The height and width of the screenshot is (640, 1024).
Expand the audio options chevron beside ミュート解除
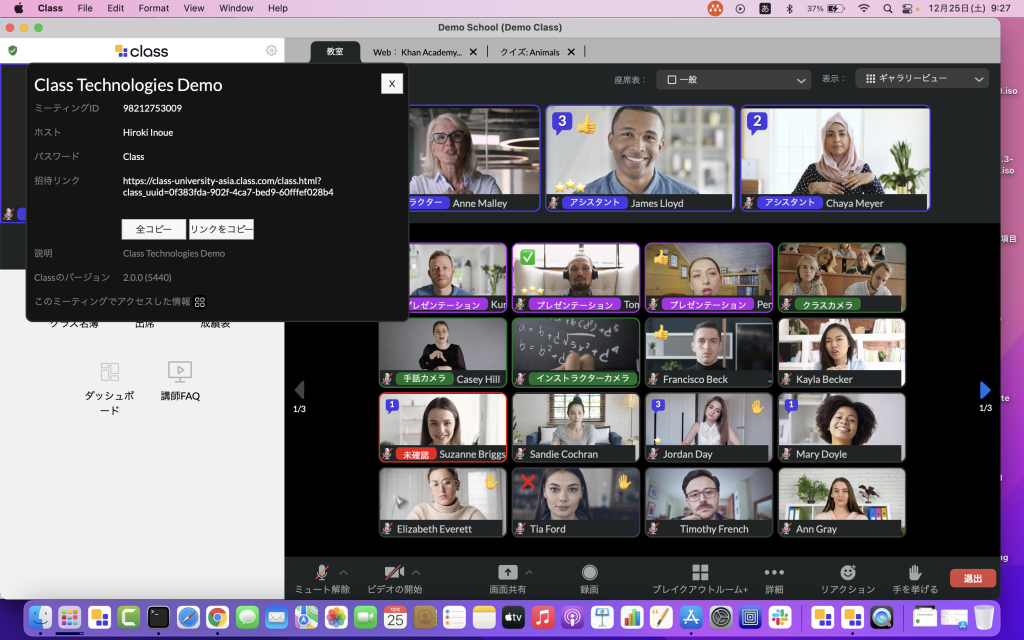[344, 572]
